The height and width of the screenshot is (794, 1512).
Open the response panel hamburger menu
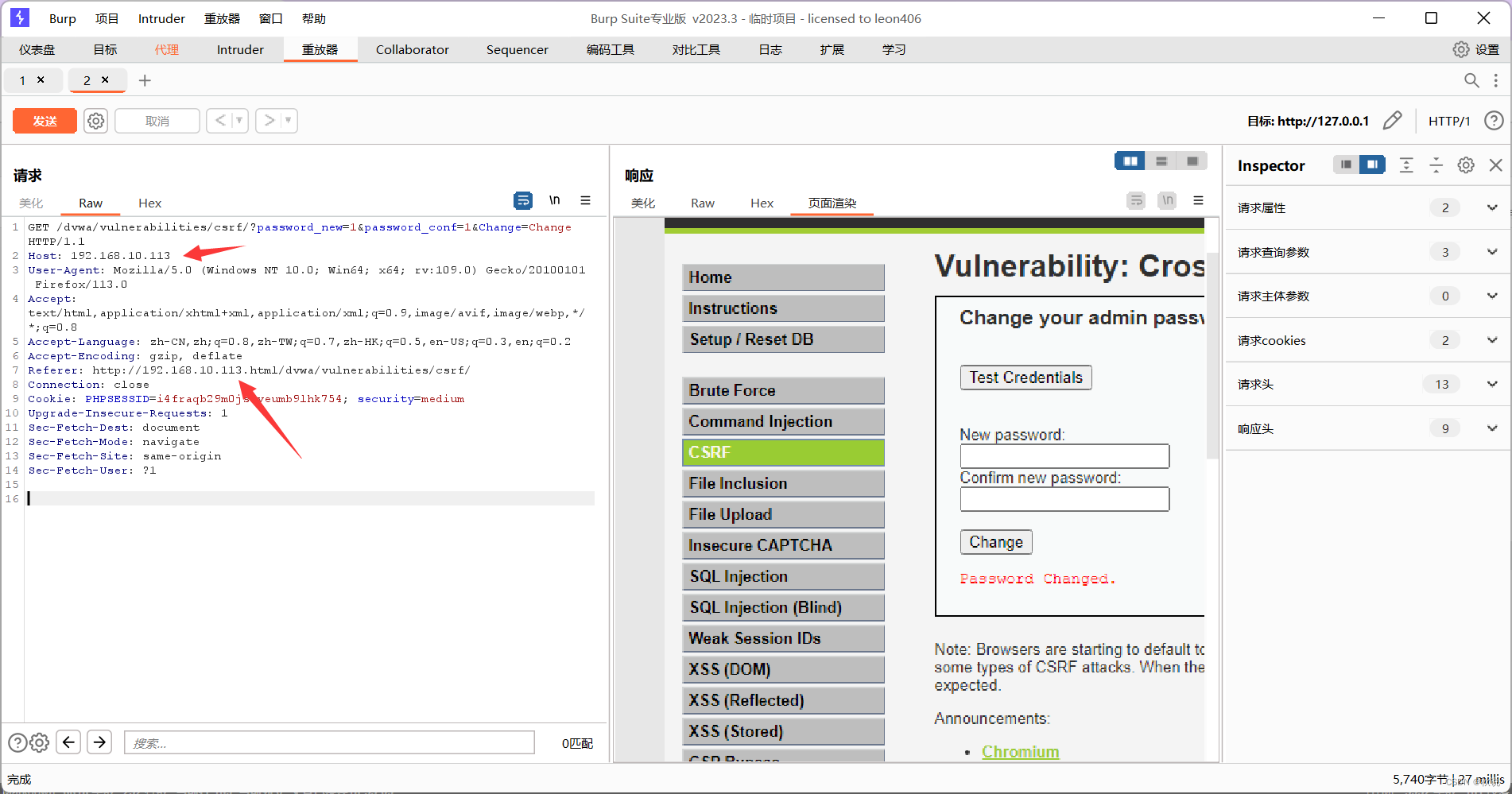pos(1198,200)
